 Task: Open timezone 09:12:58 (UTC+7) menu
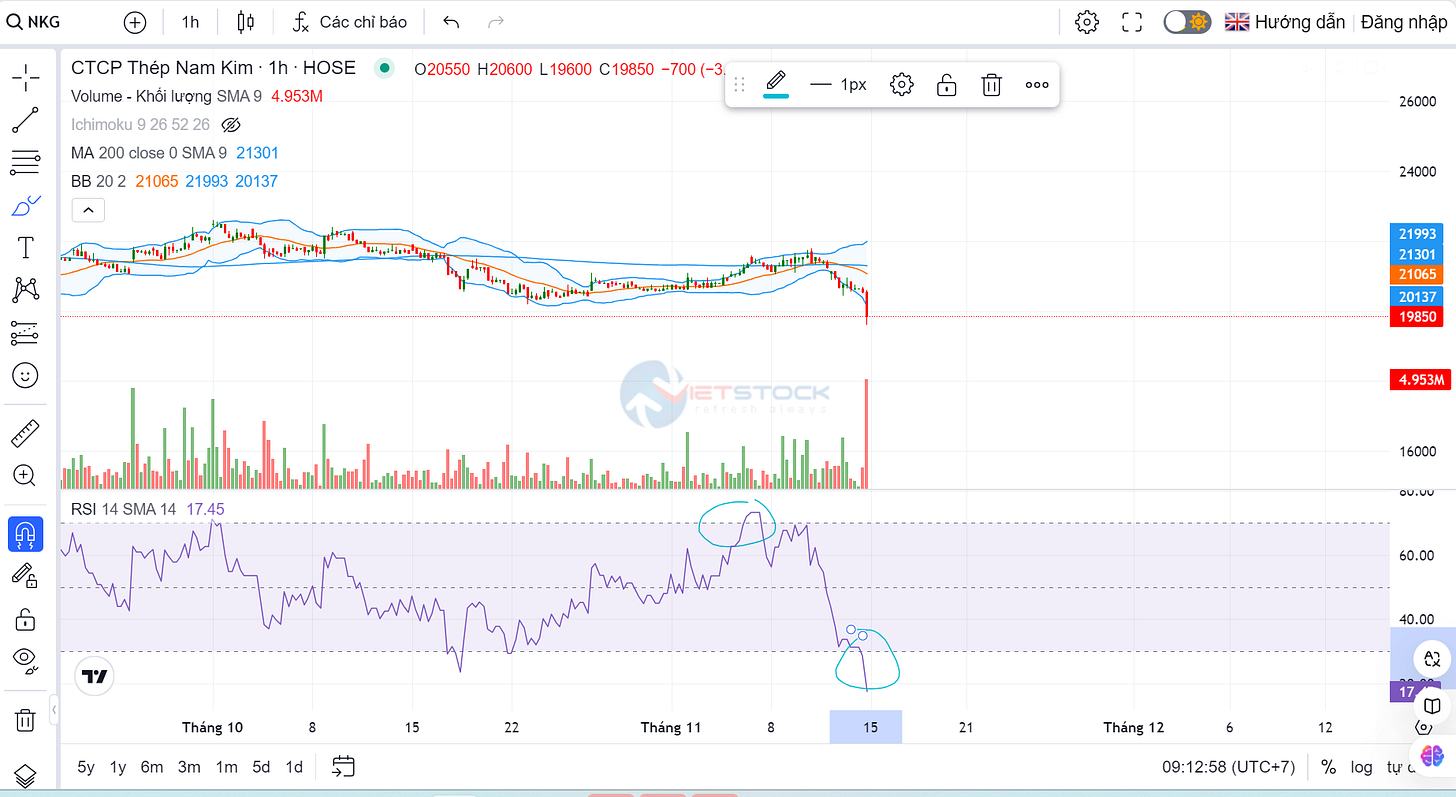pyautogui.click(x=1228, y=767)
